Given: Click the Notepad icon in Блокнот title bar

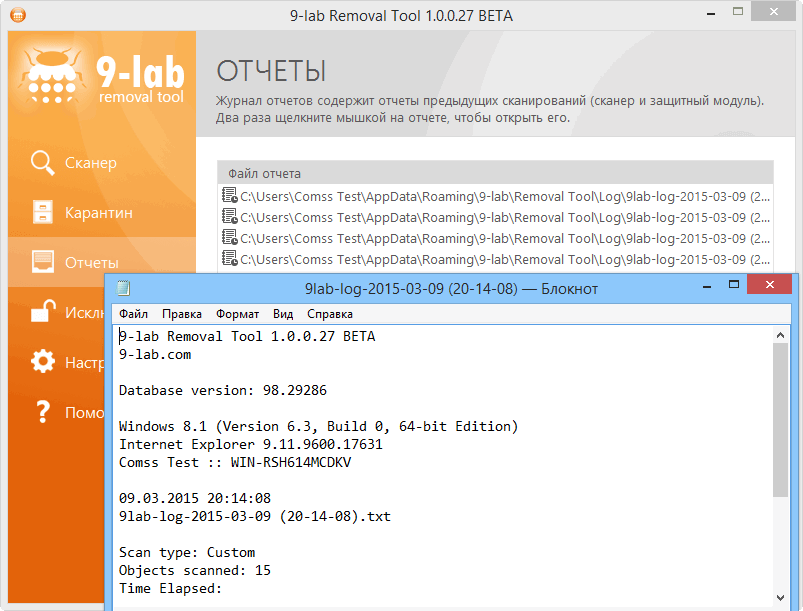Looking at the screenshot, I should [x=123, y=288].
